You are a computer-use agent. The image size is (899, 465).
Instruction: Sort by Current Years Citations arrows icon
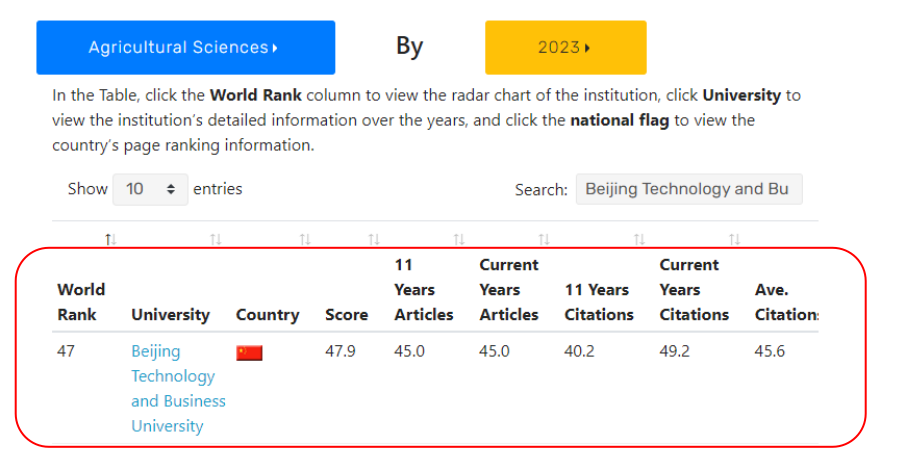[734, 239]
